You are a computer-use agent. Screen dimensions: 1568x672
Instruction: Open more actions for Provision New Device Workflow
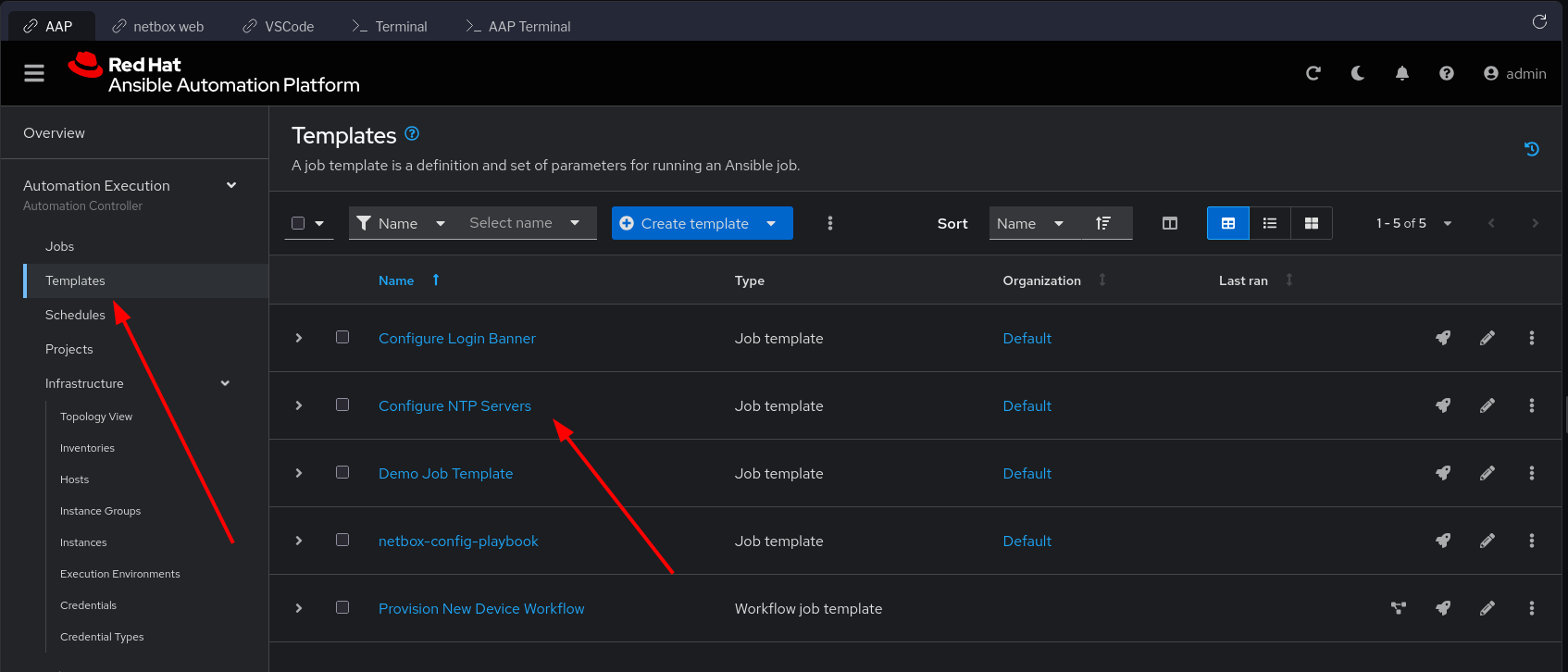(1532, 608)
